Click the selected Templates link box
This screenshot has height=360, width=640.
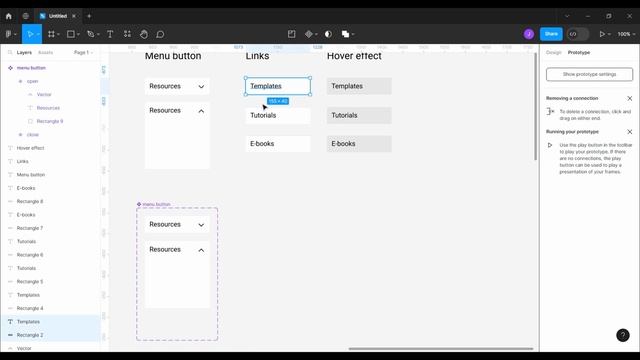pyautogui.click(x=278, y=86)
